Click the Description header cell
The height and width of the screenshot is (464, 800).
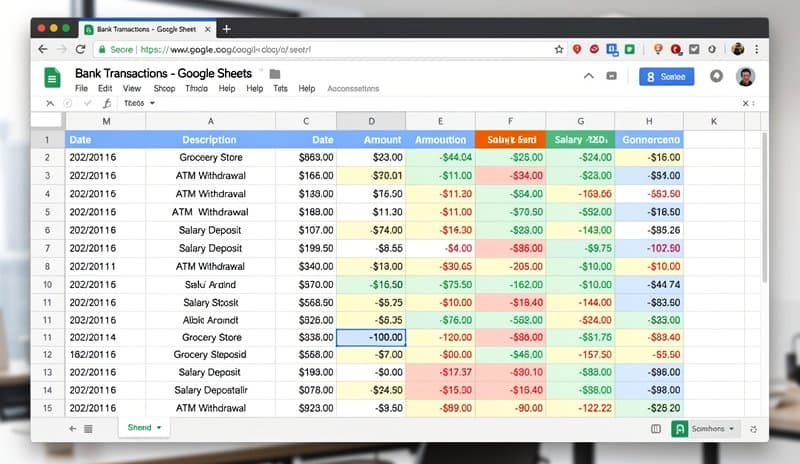210,139
